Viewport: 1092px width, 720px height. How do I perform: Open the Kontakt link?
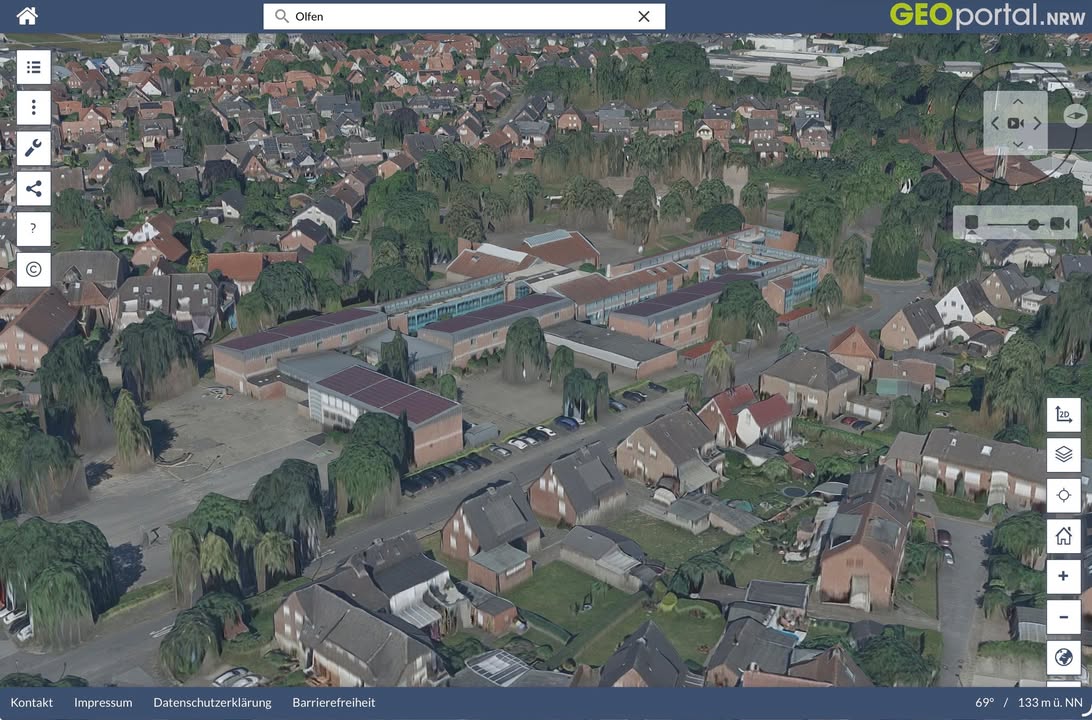(32, 702)
